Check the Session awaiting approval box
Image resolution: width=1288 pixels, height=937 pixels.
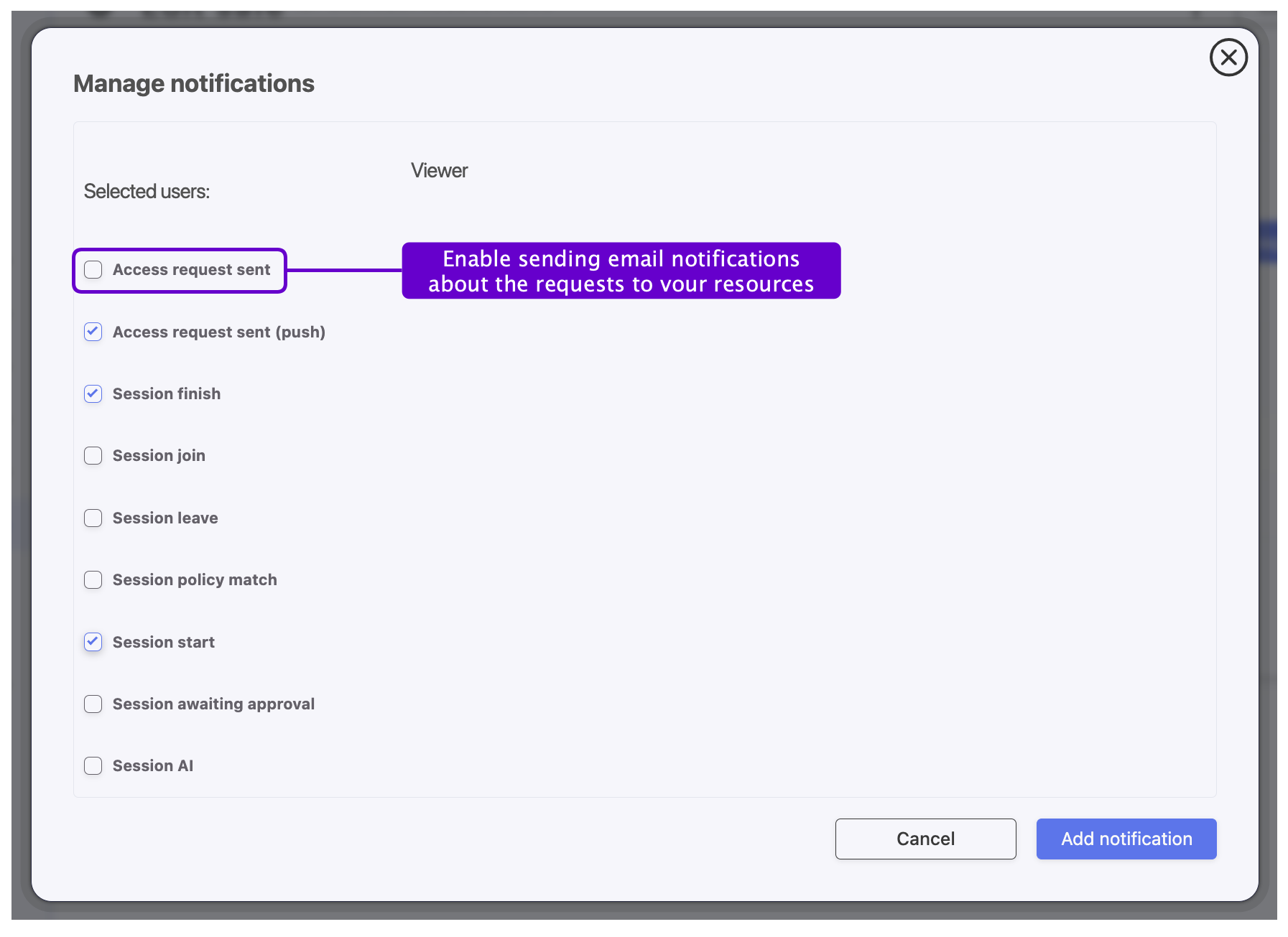point(93,704)
